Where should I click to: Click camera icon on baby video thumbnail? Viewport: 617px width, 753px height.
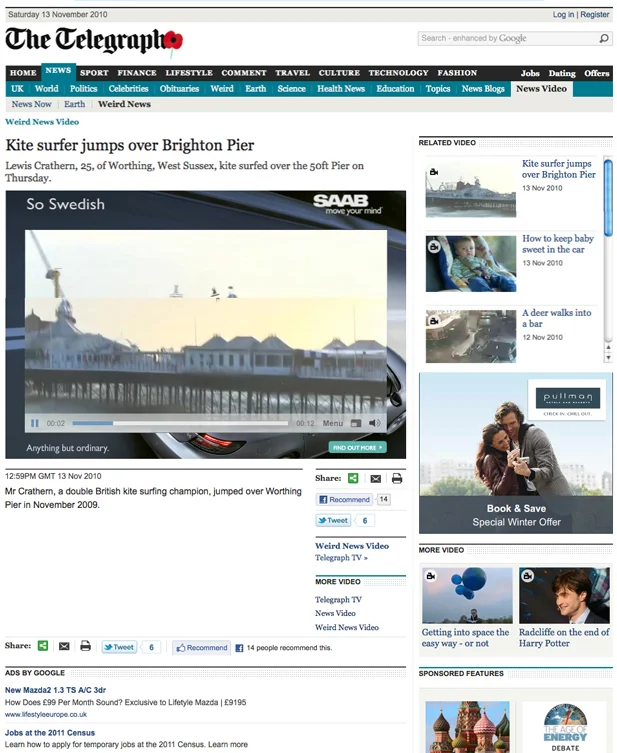coord(434,247)
